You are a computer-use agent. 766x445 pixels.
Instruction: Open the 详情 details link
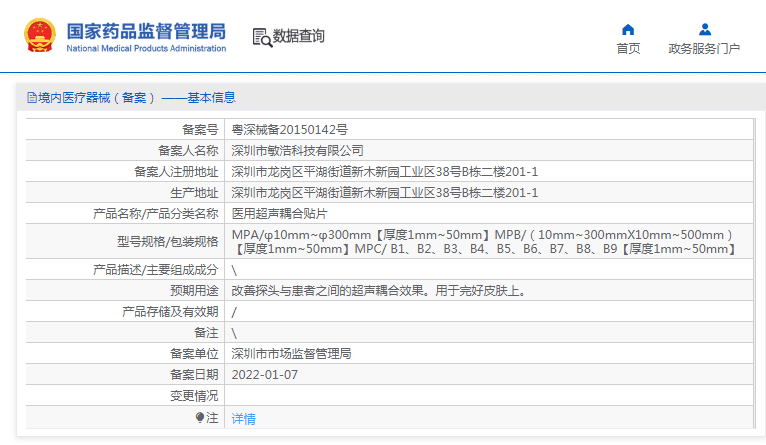tap(243, 419)
